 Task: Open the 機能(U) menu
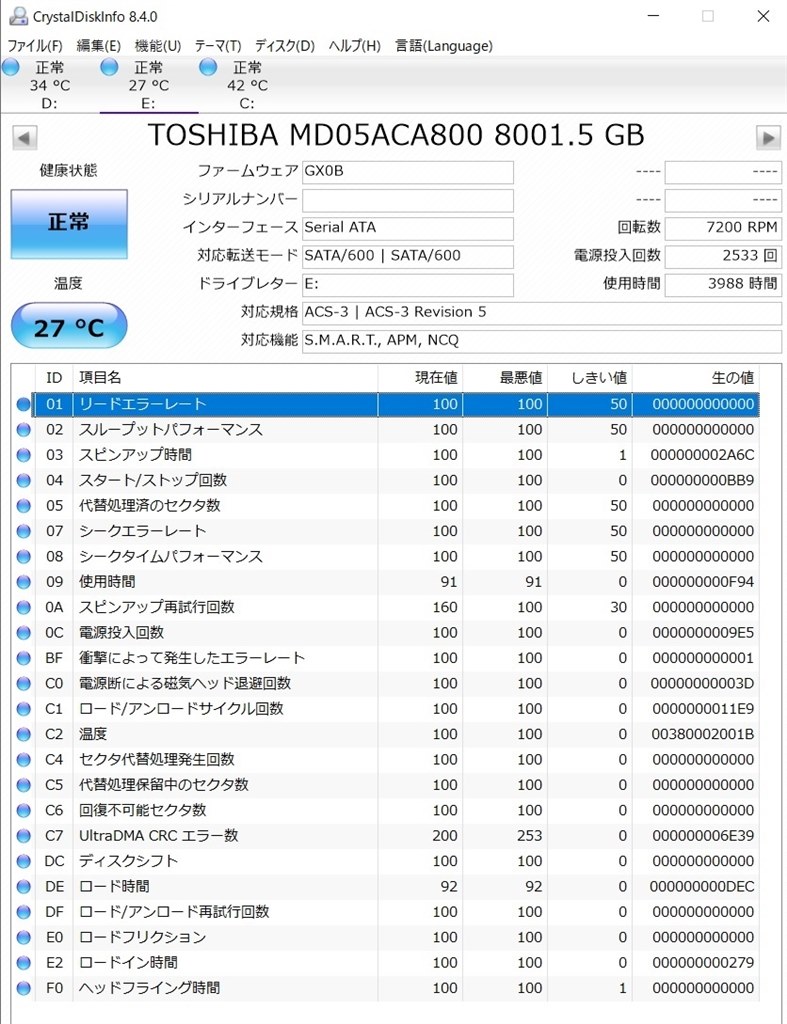click(157, 46)
